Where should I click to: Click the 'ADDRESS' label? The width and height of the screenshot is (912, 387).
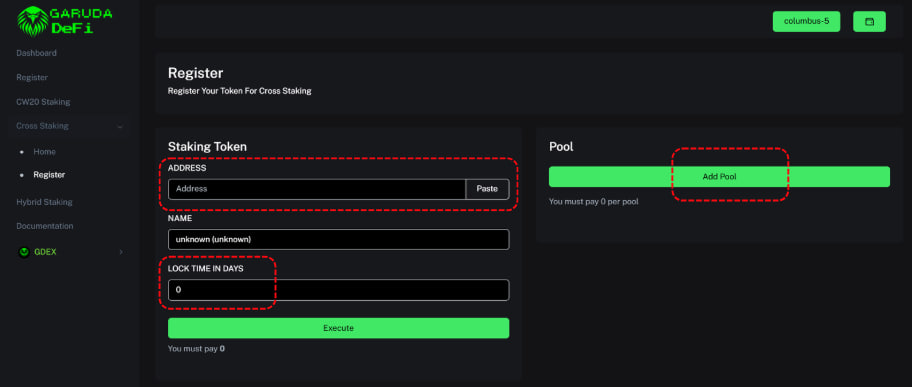click(187, 168)
